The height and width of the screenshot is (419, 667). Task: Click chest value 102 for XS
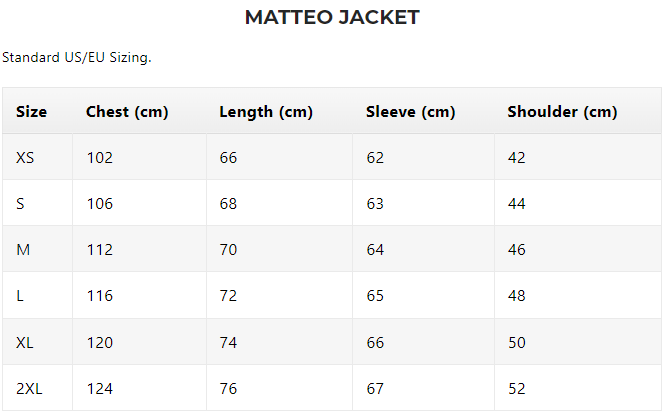(x=100, y=158)
